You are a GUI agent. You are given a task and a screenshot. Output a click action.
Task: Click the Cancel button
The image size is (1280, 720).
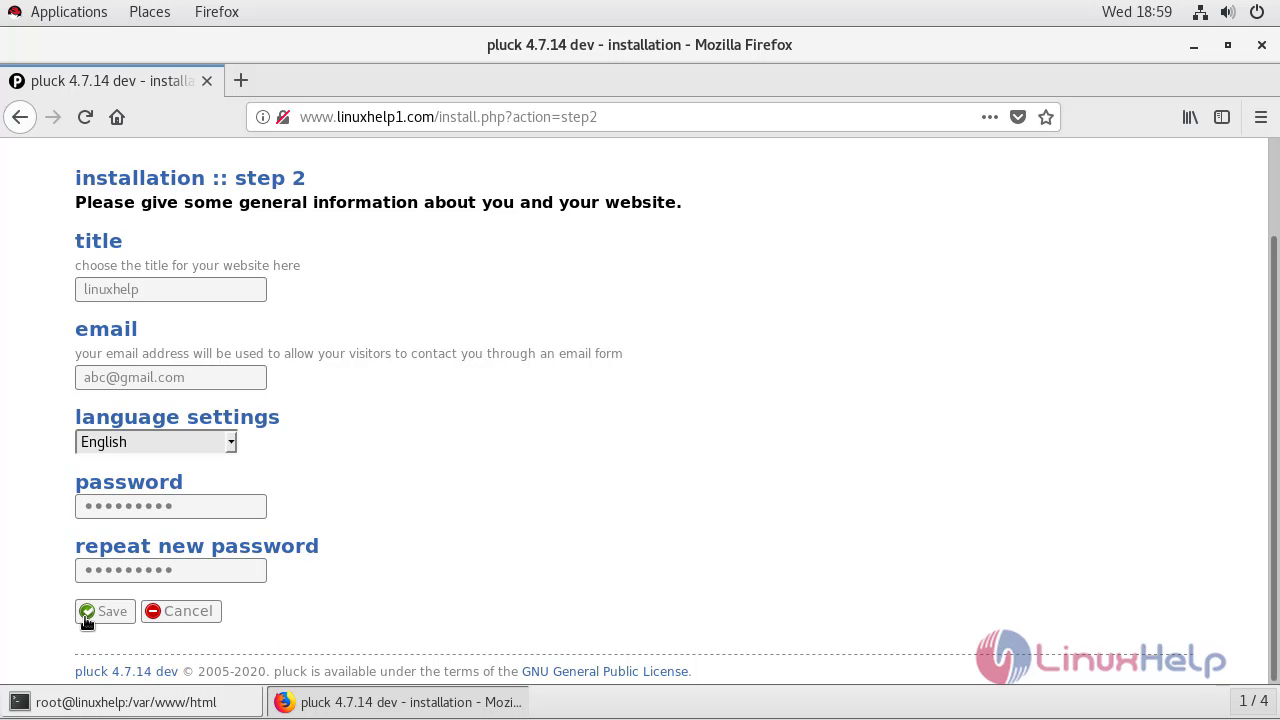(x=181, y=611)
